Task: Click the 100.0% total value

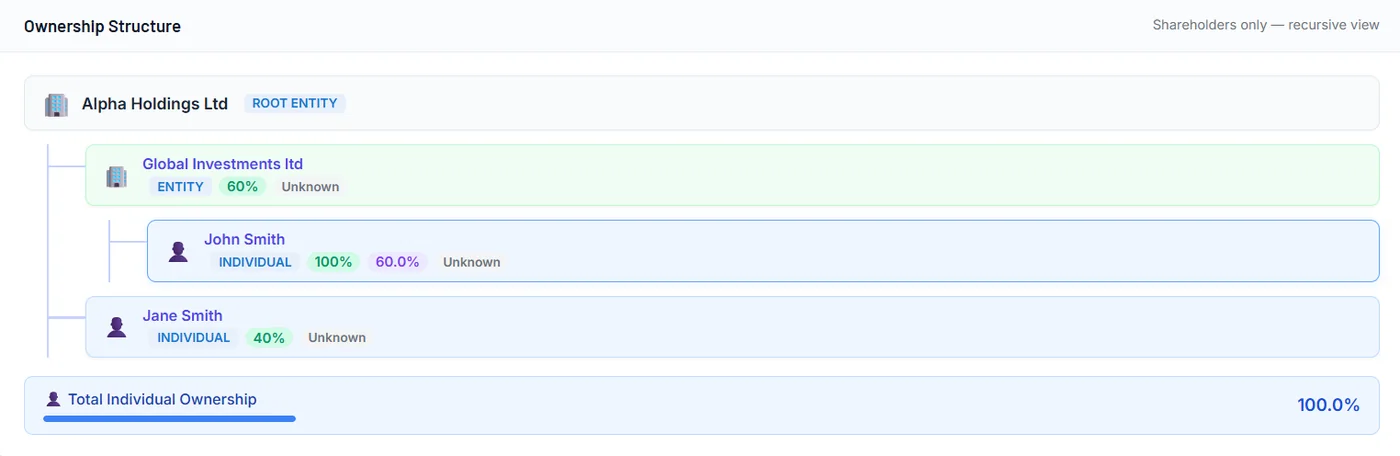Action: pos(1328,405)
